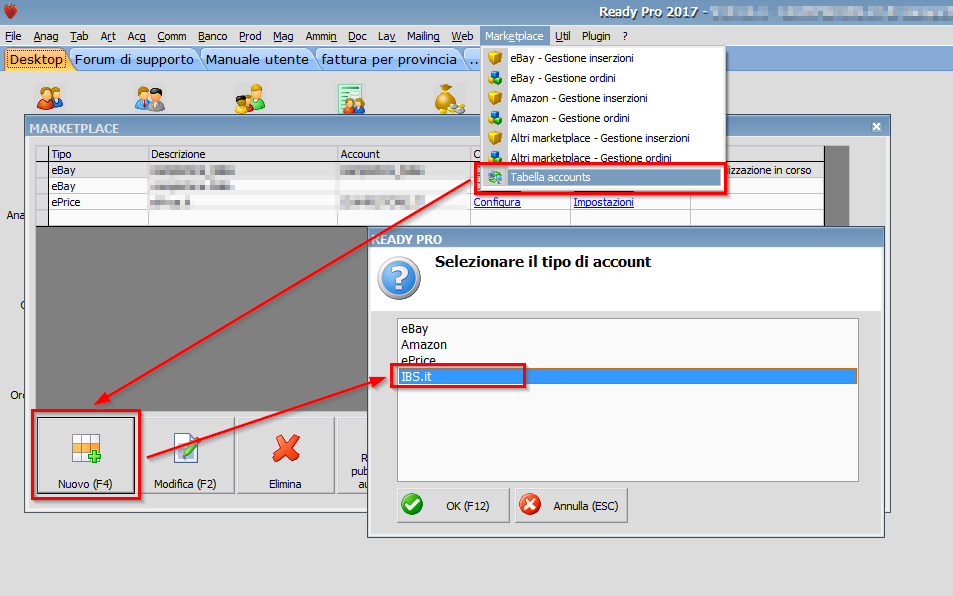Image resolution: width=953 pixels, height=596 pixels.
Task: Switch to fattura per provincia tab
Action: click(389, 60)
